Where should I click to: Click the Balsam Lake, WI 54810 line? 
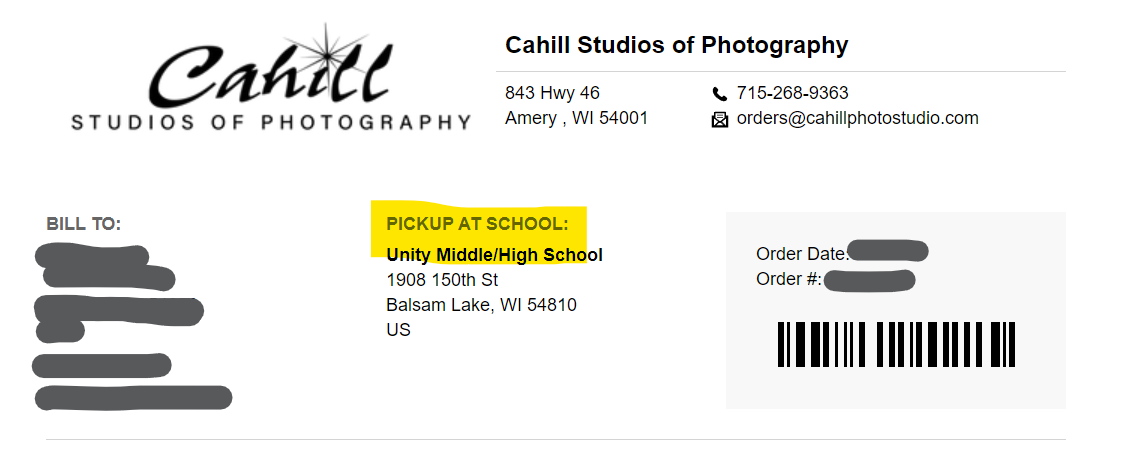[x=481, y=305]
